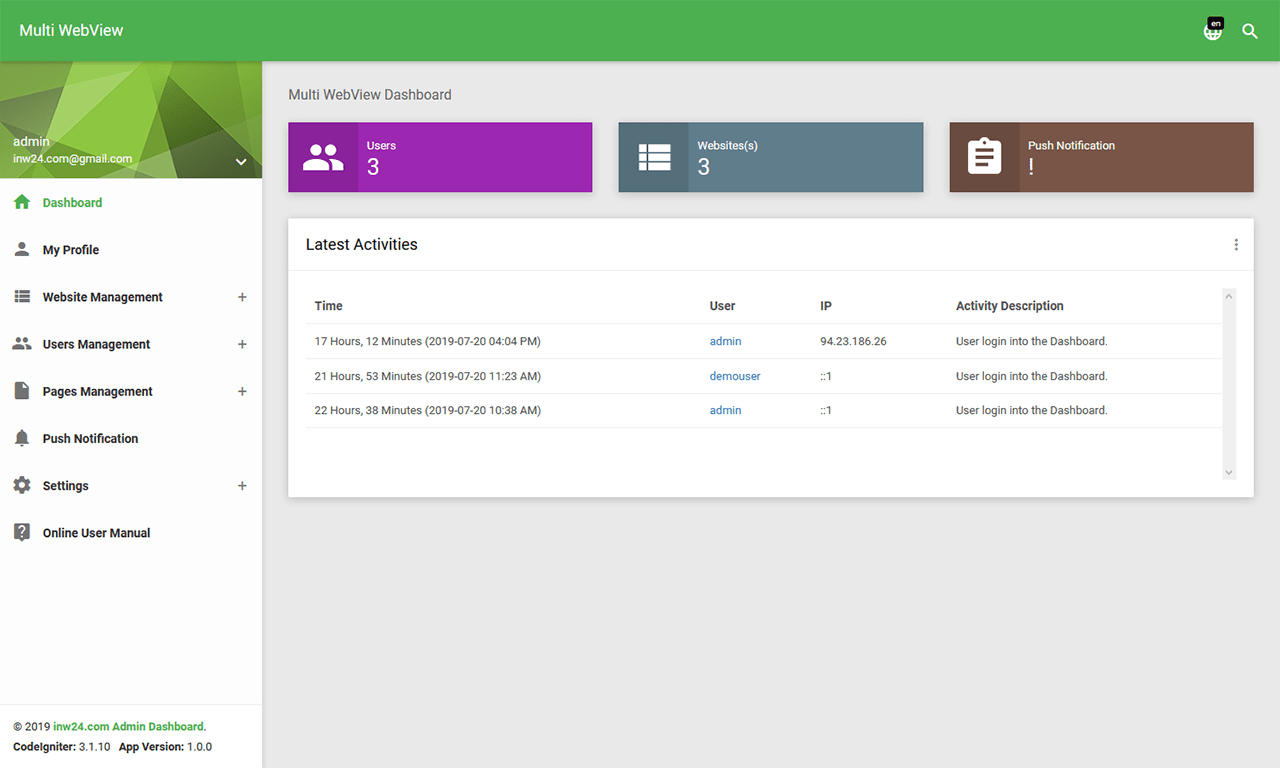Image resolution: width=1280 pixels, height=768 pixels.
Task: Click the Push Notification clipboard icon
Action: point(984,157)
